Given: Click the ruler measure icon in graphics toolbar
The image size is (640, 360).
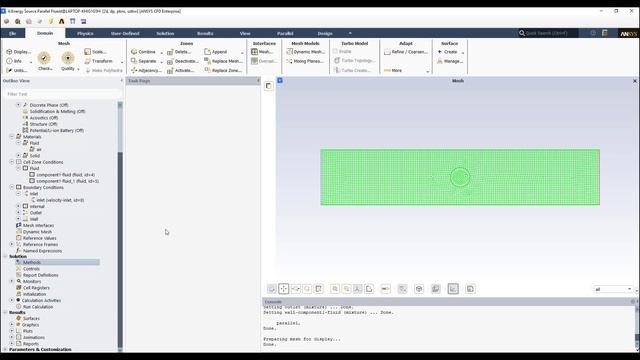Looking at the screenshot, I should pyautogui.click(x=385, y=289).
